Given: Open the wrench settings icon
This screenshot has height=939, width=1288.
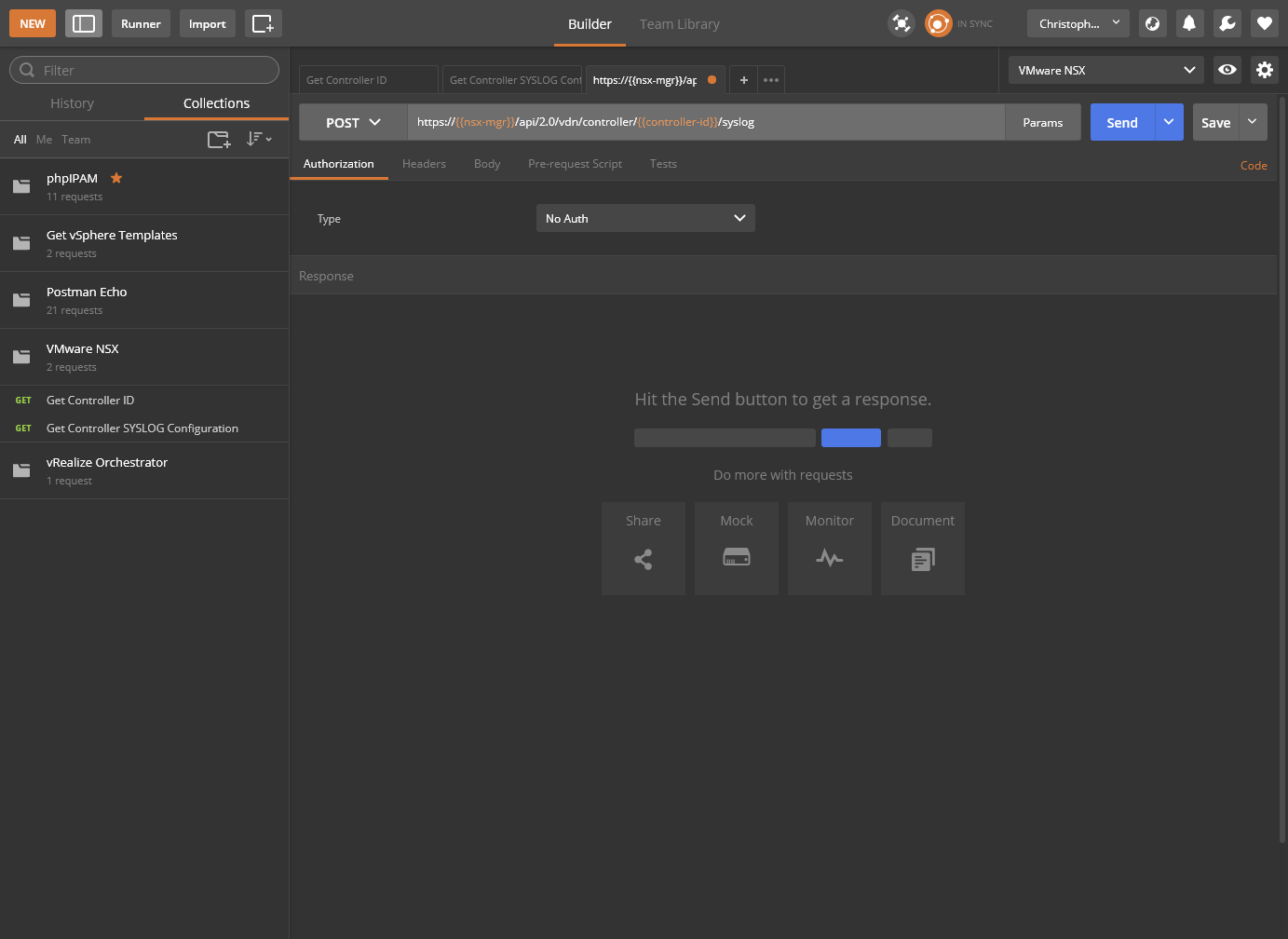Looking at the screenshot, I should (1227, 24).
